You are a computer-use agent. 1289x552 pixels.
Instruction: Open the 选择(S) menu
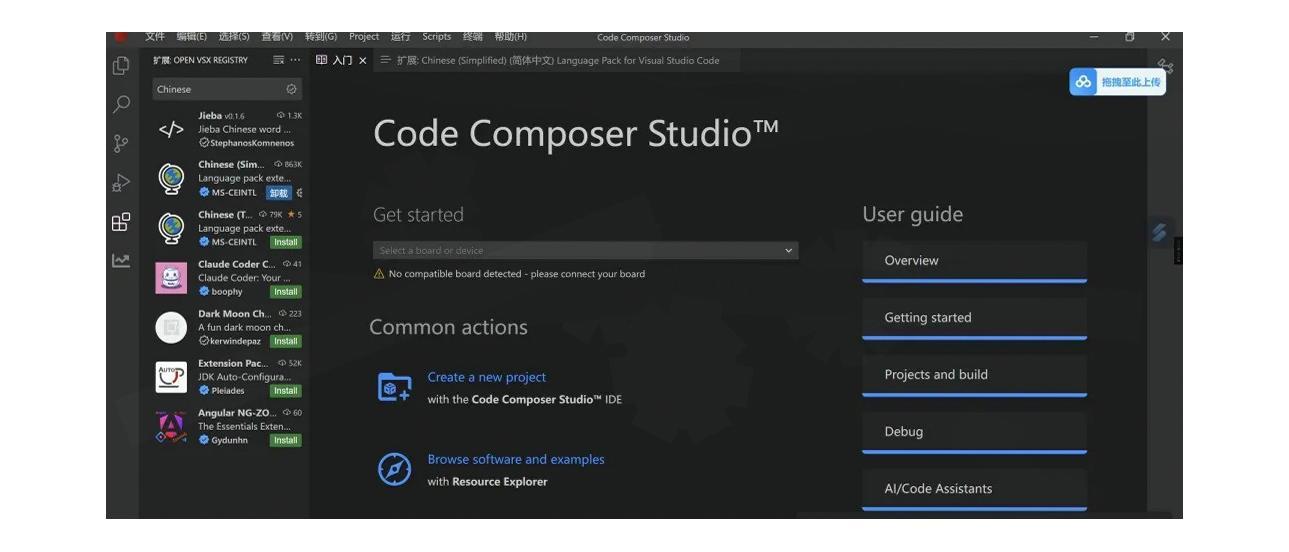tap(234, 37)
